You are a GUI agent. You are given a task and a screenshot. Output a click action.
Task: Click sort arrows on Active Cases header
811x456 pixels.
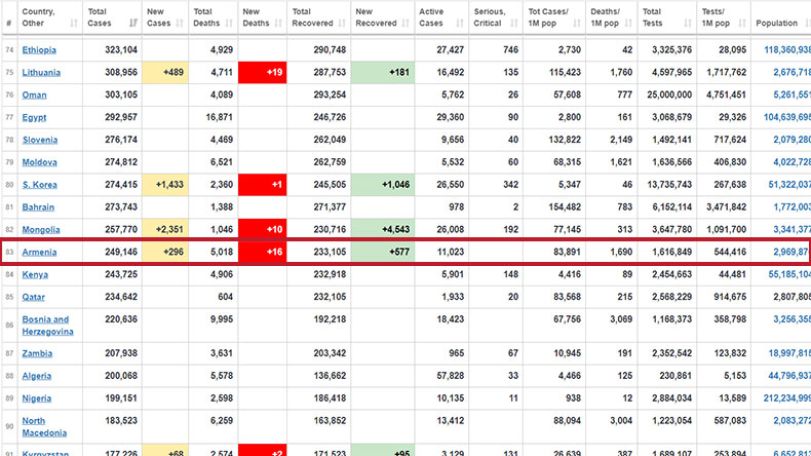[x=460, y=23]
